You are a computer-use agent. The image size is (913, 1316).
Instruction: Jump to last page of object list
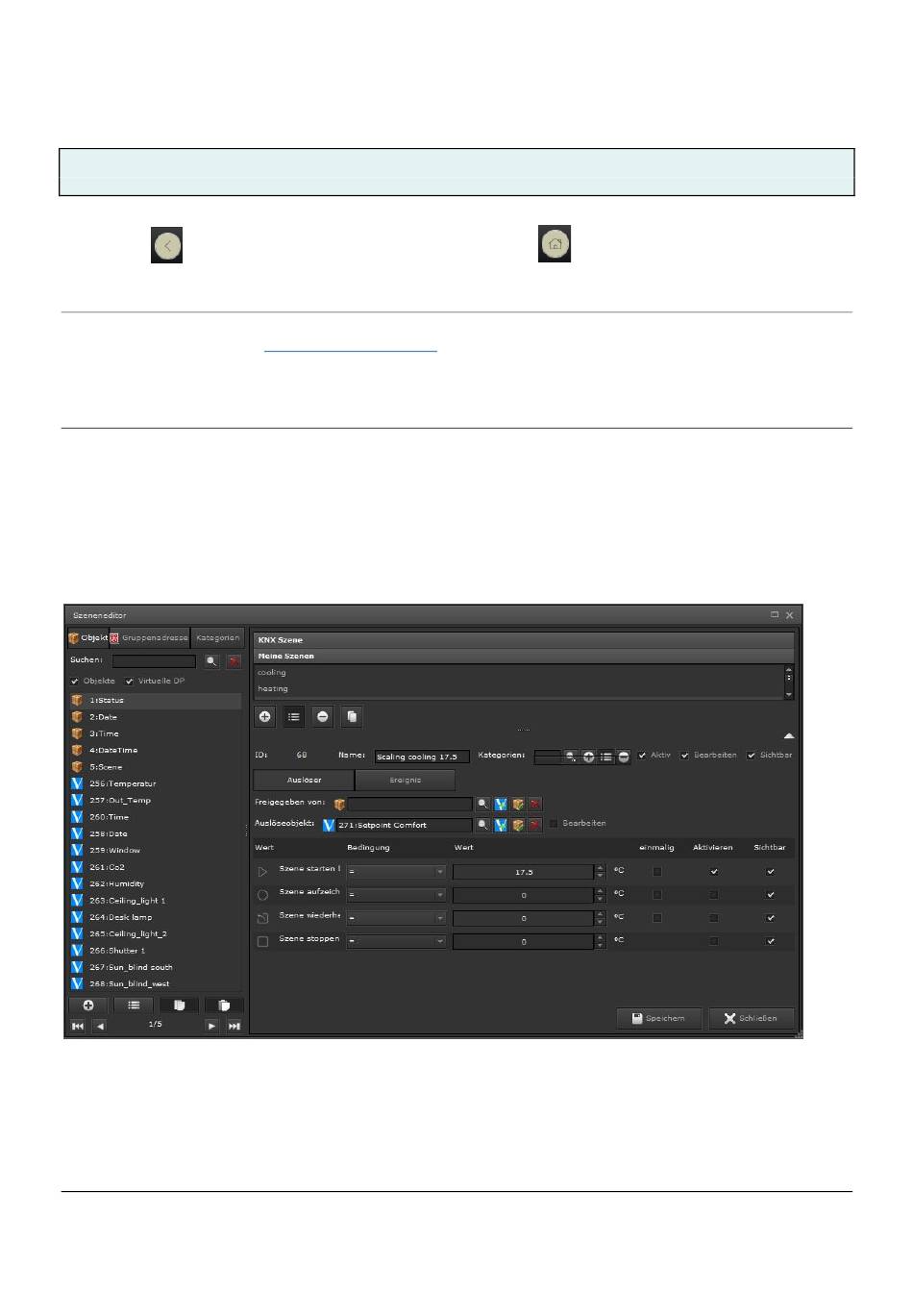(234, 1026)
